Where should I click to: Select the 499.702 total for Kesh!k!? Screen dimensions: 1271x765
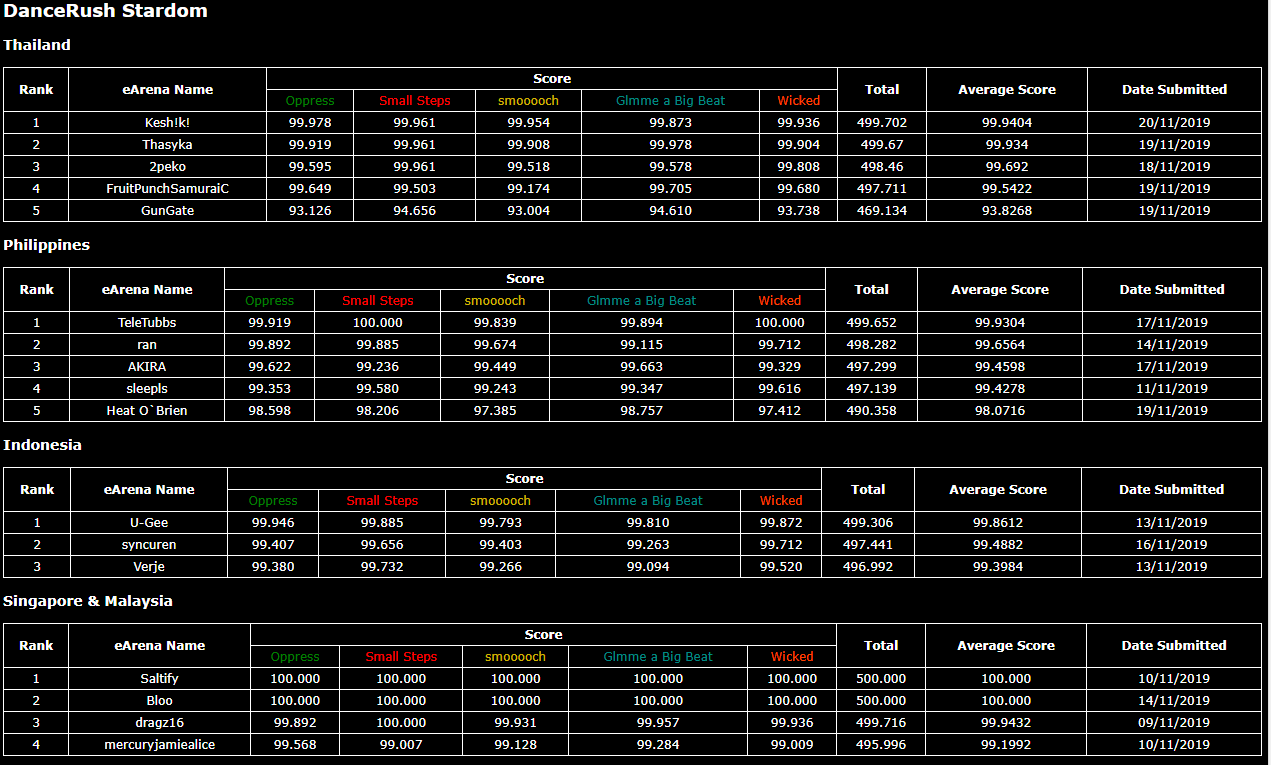pos(881,123)
